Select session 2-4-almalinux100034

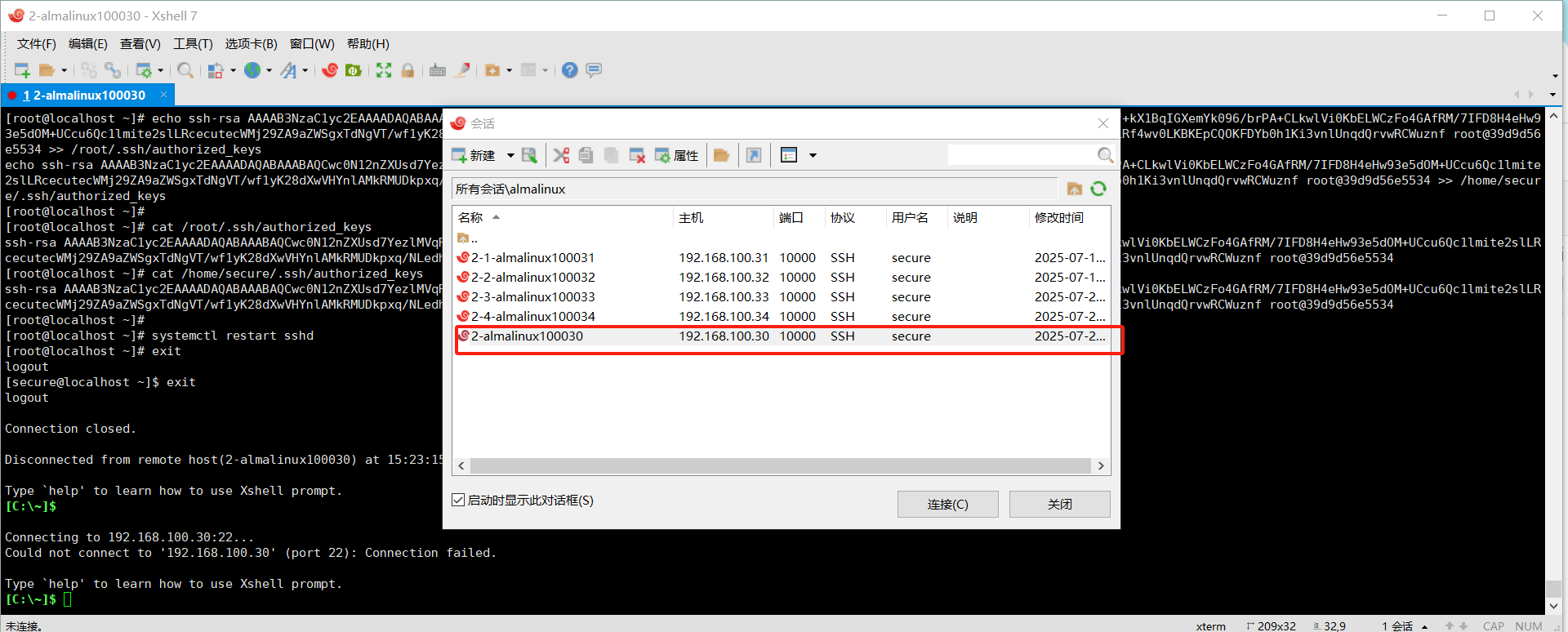782,316
